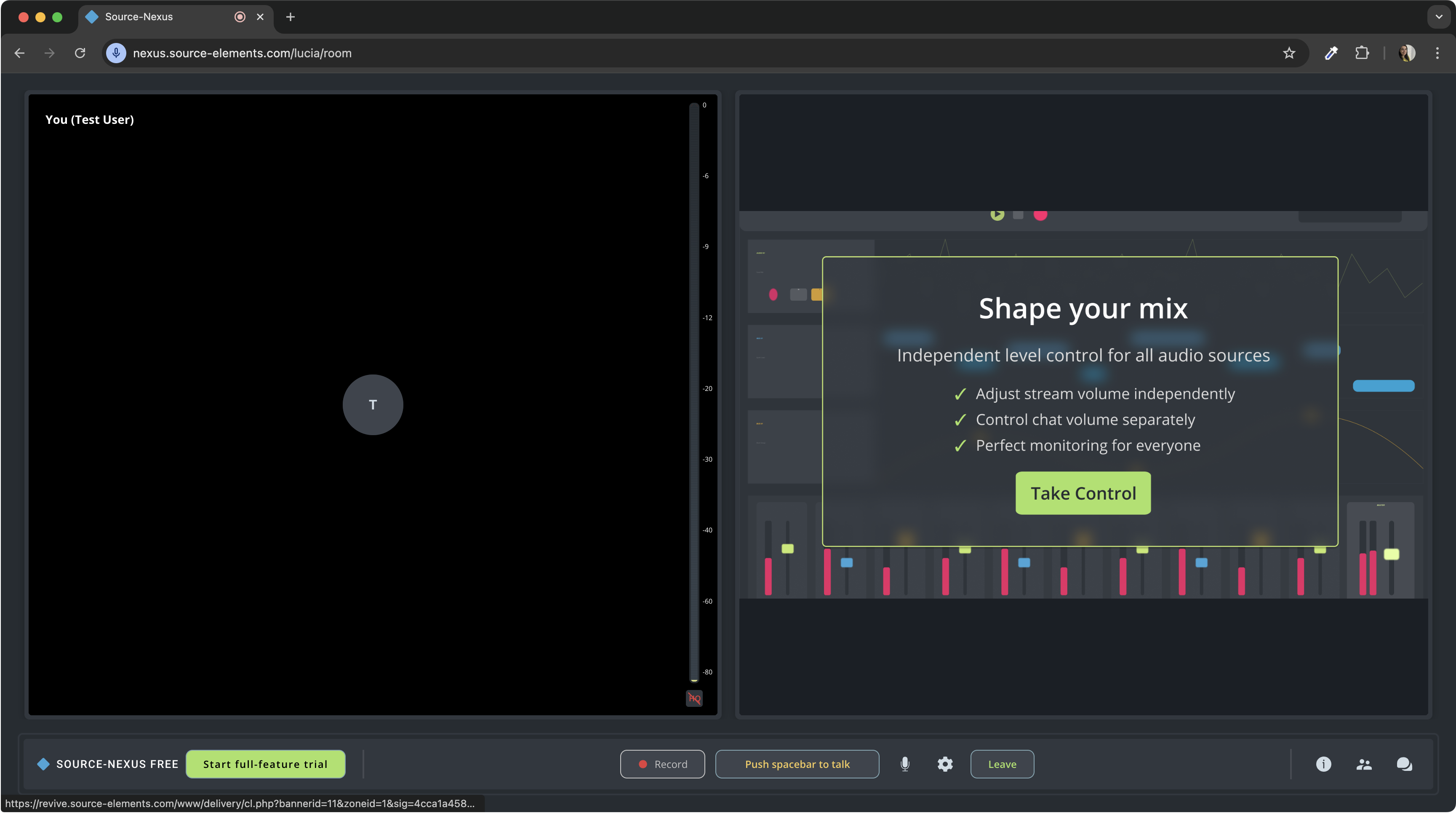Leave the room

(1002, 764)
